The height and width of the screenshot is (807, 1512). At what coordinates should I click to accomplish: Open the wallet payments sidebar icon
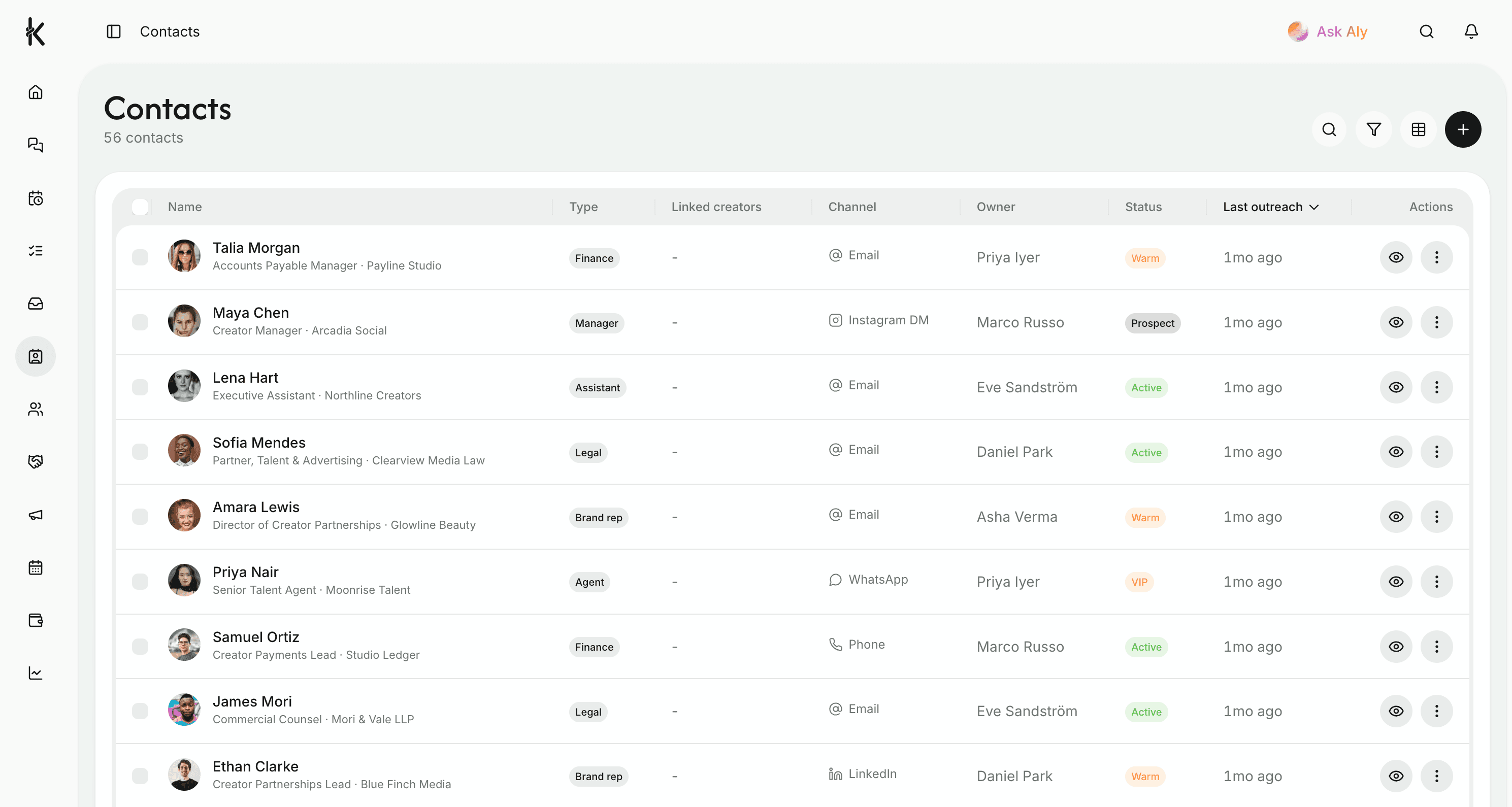[x=36, y=620]
